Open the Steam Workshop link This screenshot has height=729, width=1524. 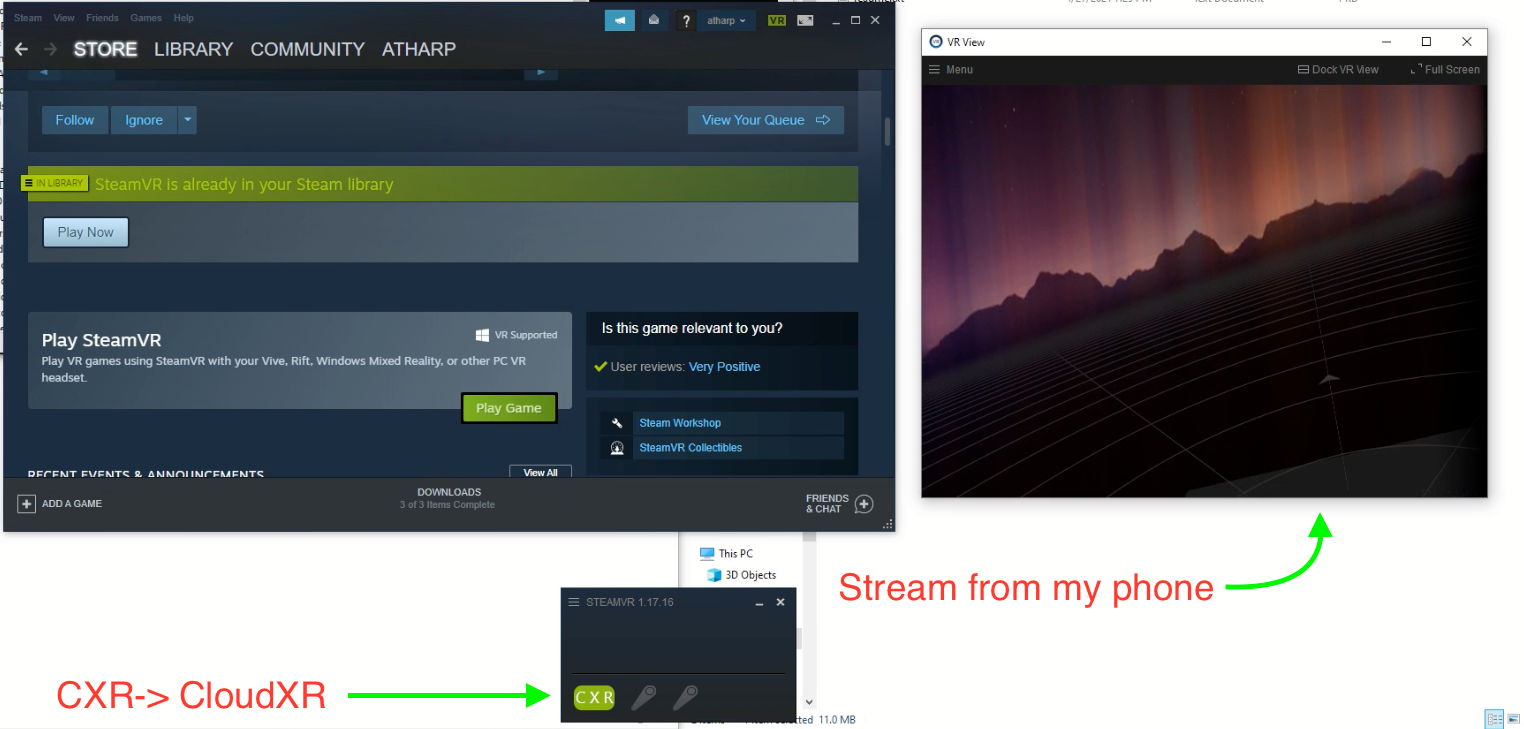680,423
